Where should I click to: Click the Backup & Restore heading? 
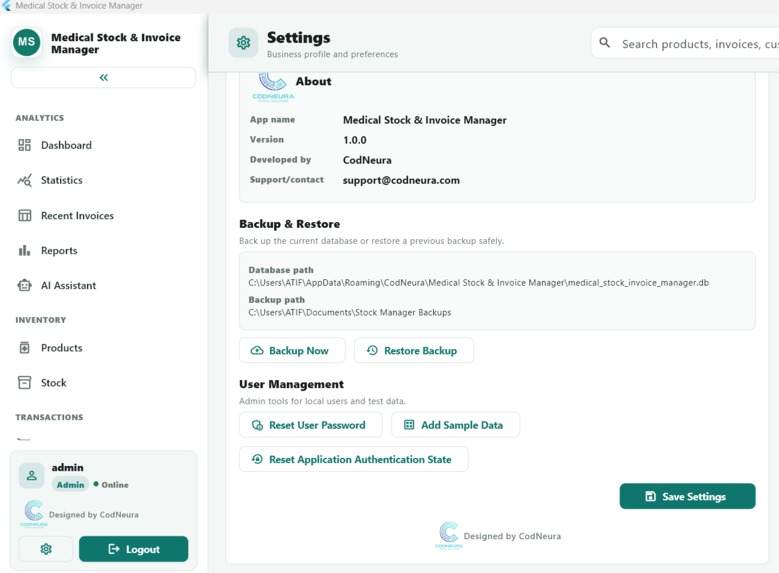point(290,224)
